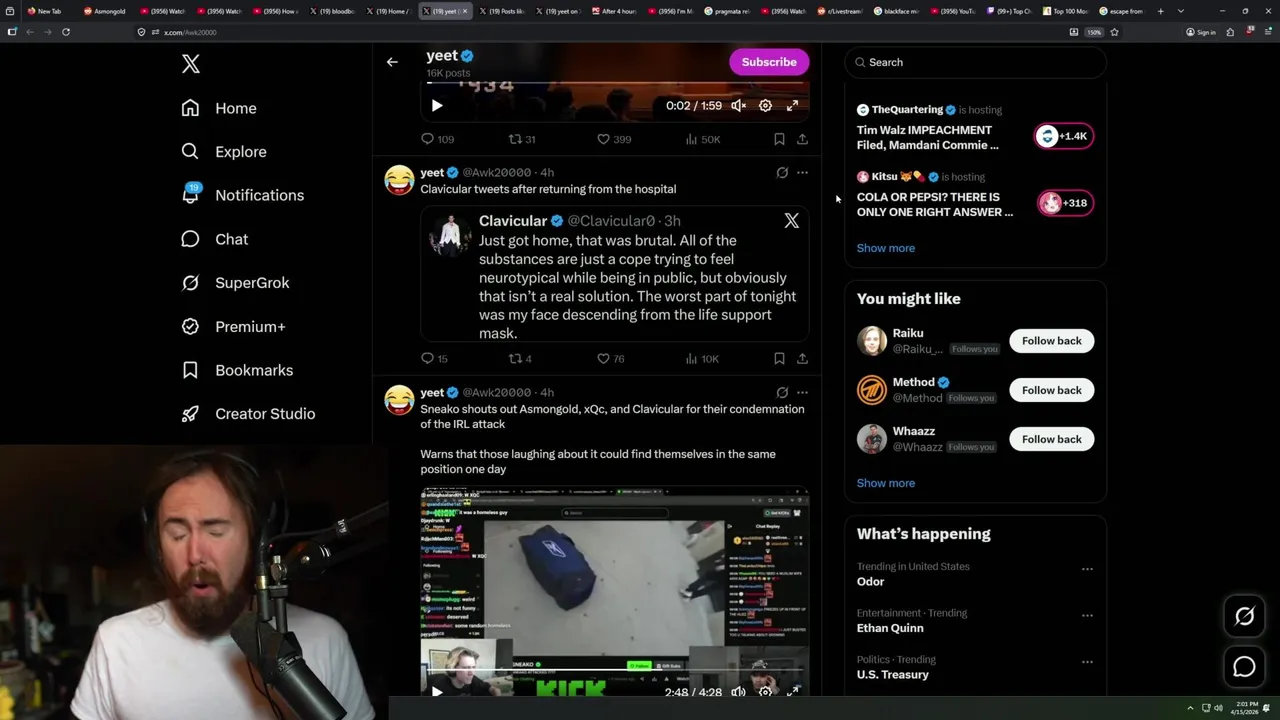The height and width of the screenshot is (720, 1280).
Task: Open Chat in sidebar
Action: 214,239
